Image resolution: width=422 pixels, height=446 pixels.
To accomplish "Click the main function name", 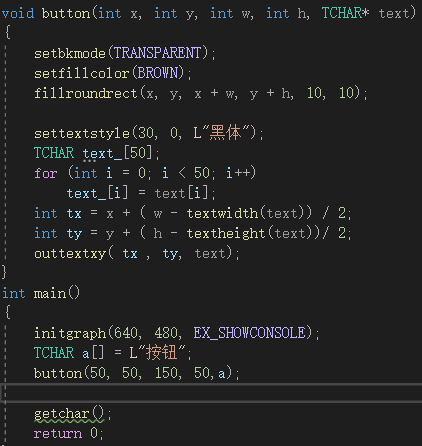I will tap(50, 293).
